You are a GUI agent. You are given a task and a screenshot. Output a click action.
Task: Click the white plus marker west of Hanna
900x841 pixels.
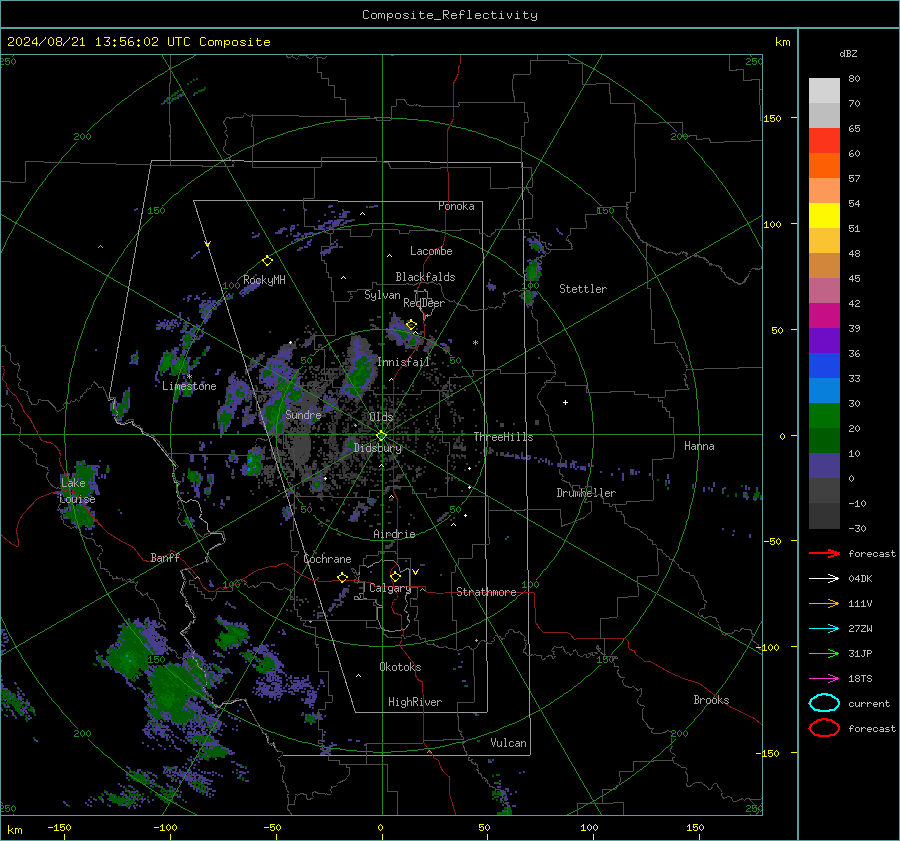pyautogui.click(x=565, y=402)
